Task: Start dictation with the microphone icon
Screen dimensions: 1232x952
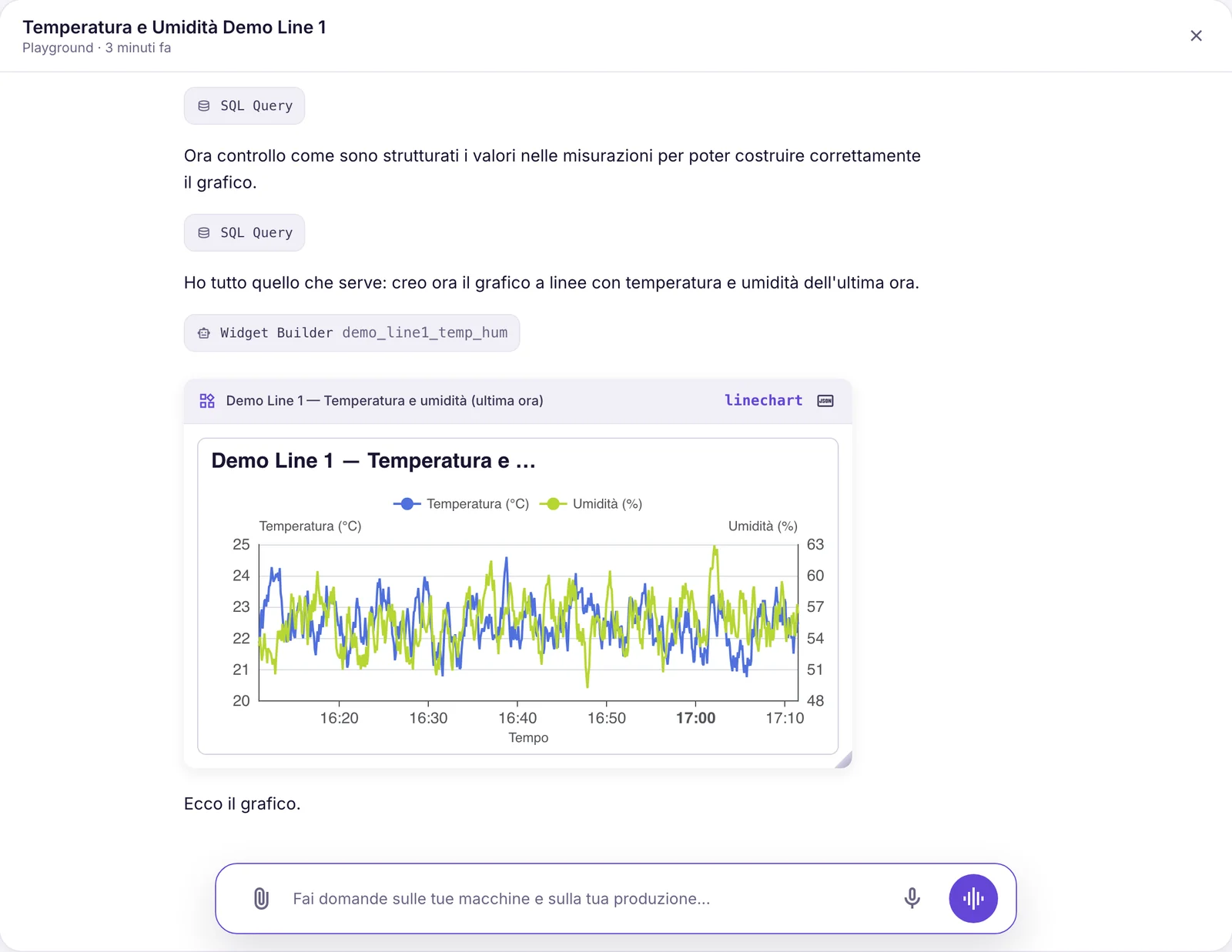Action: click(912, 898)
